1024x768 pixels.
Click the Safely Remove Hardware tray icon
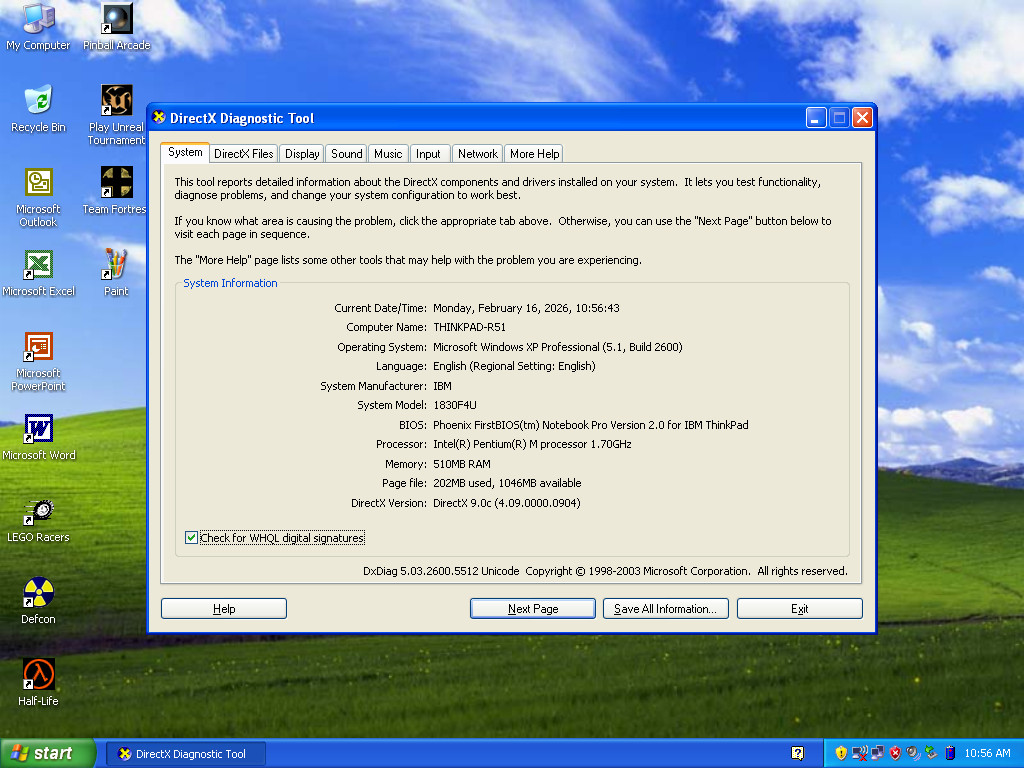(931, 753)
